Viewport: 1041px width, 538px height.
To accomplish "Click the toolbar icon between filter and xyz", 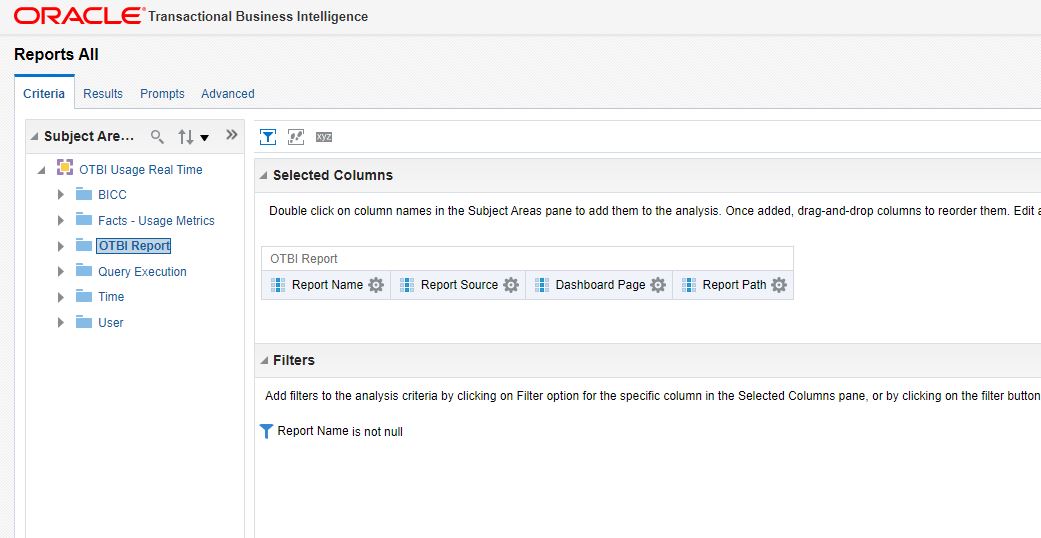I will point(295,137).
